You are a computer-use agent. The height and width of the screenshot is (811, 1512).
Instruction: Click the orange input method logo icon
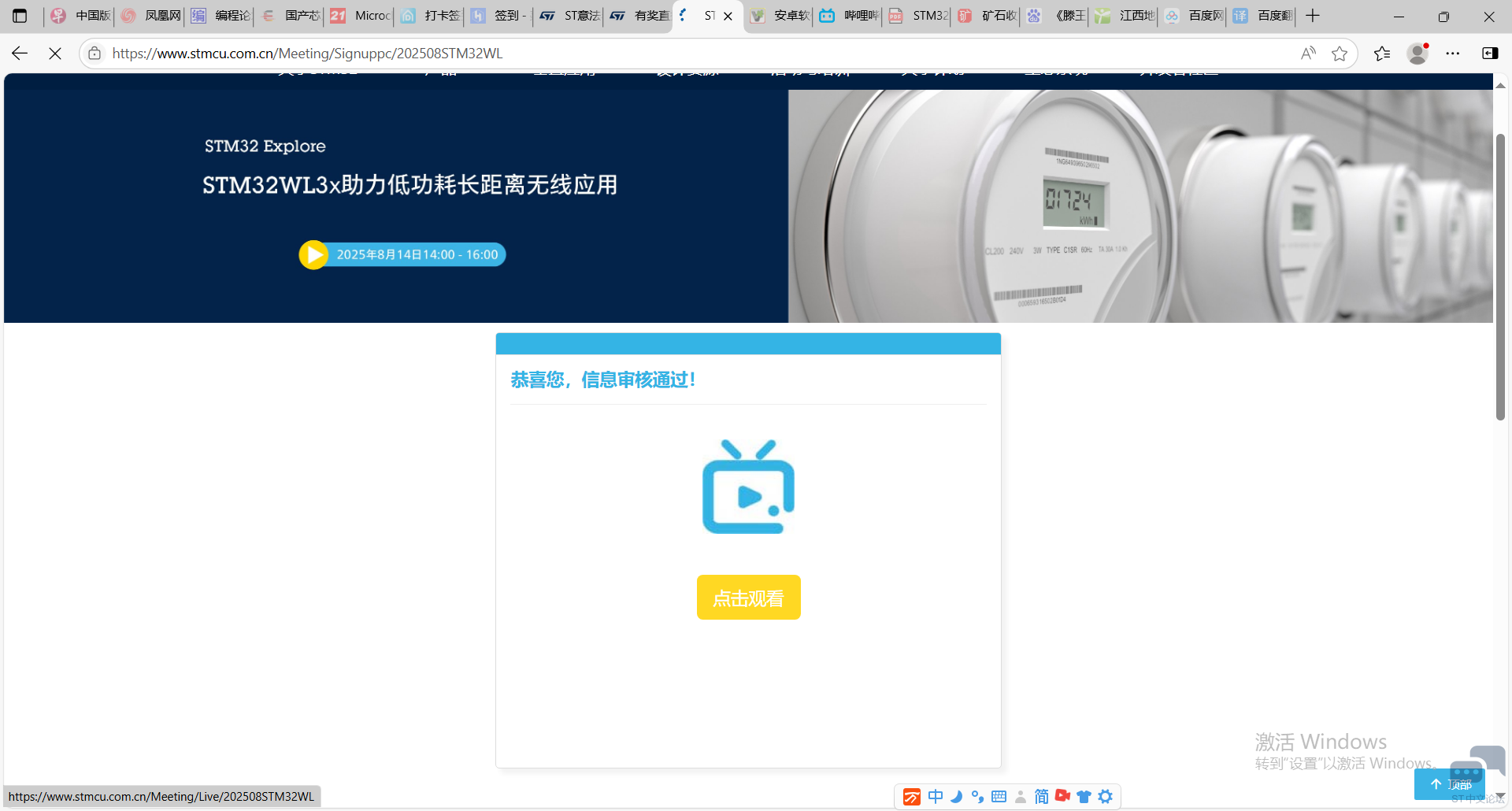click(911, 797)
